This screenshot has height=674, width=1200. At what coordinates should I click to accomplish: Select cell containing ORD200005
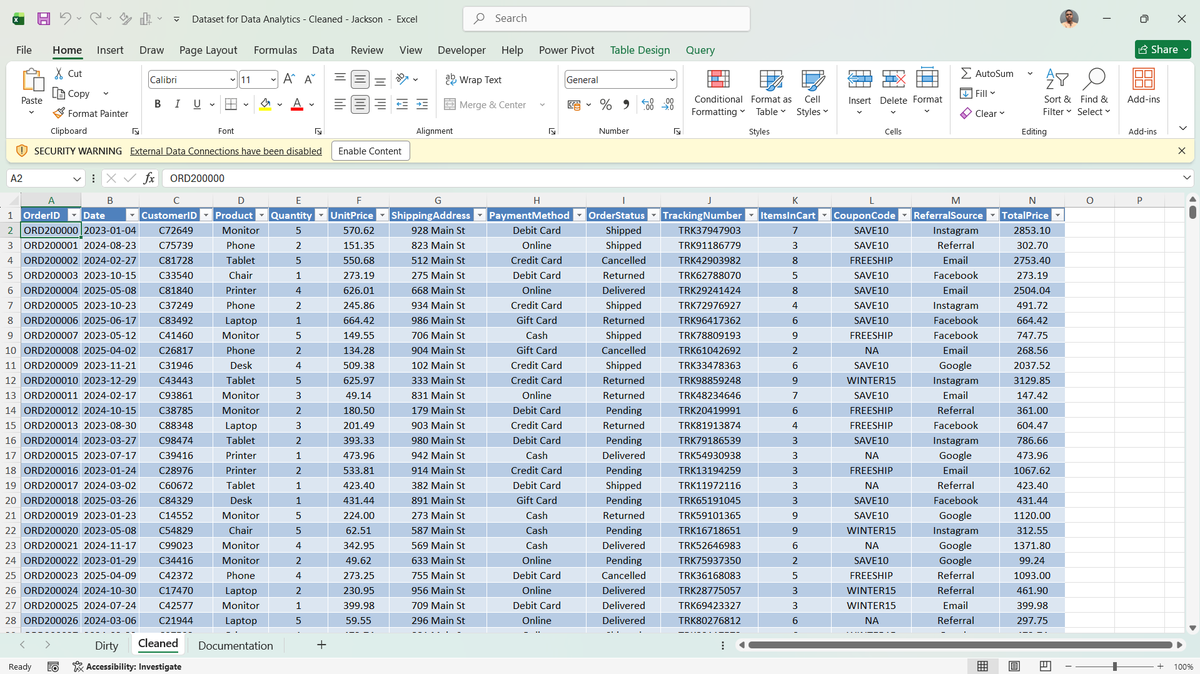pos(50,305)
